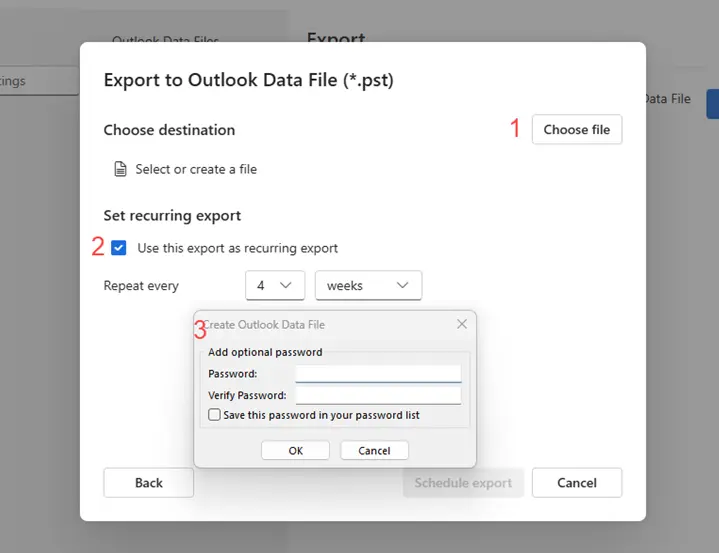Click the Choose destination heading
The height and width of the screenshot is (553, 719).
[169, 130]
